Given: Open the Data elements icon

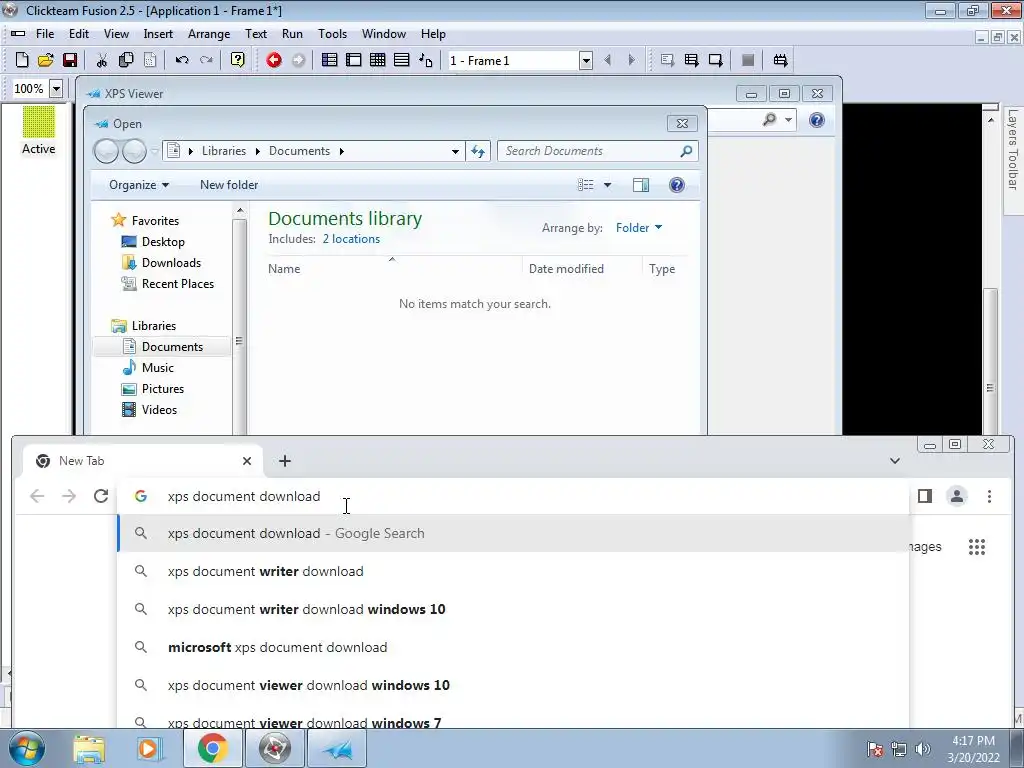Looking at the screenshot, I should click(426, 60).
